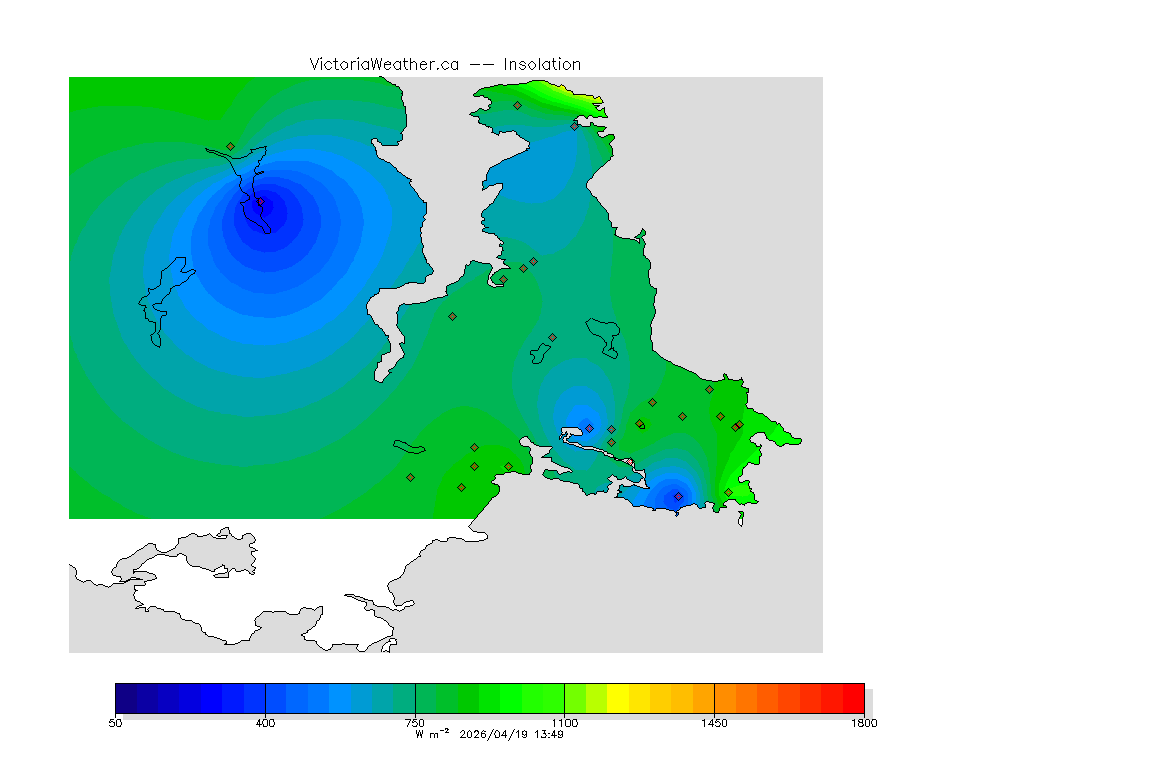This screenshot has height=768, width=1152.
Task: Select the easternmost overlapping station markers
Action: (737, 427)
